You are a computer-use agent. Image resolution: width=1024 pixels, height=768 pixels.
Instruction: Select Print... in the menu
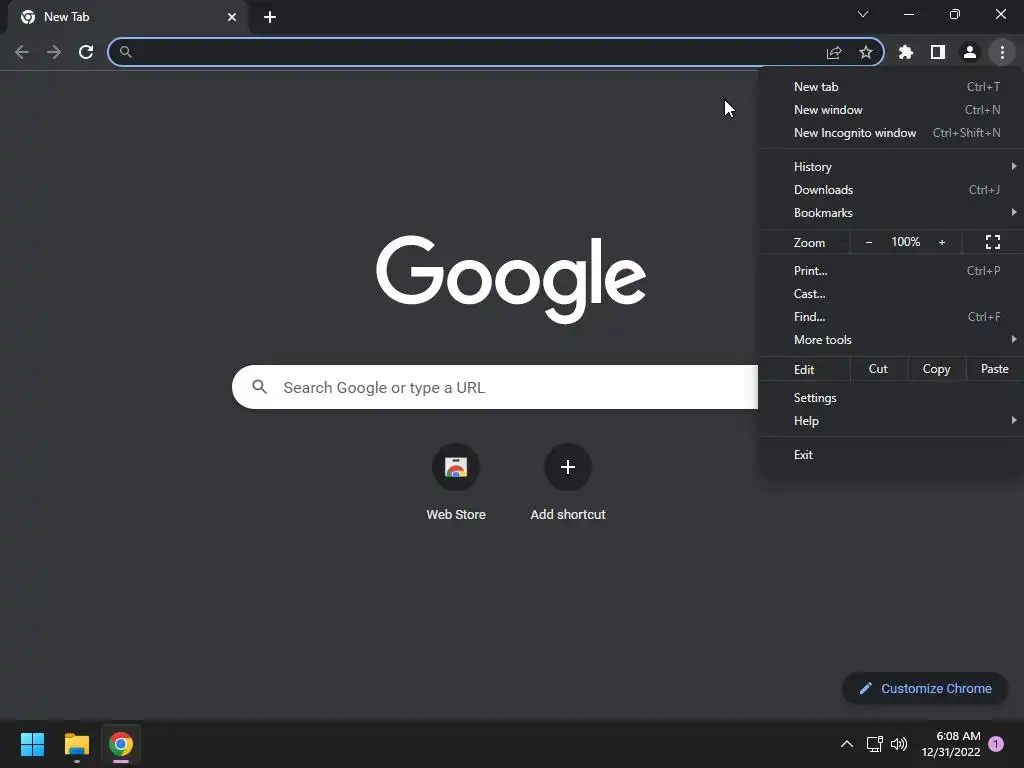coord(891,270)
